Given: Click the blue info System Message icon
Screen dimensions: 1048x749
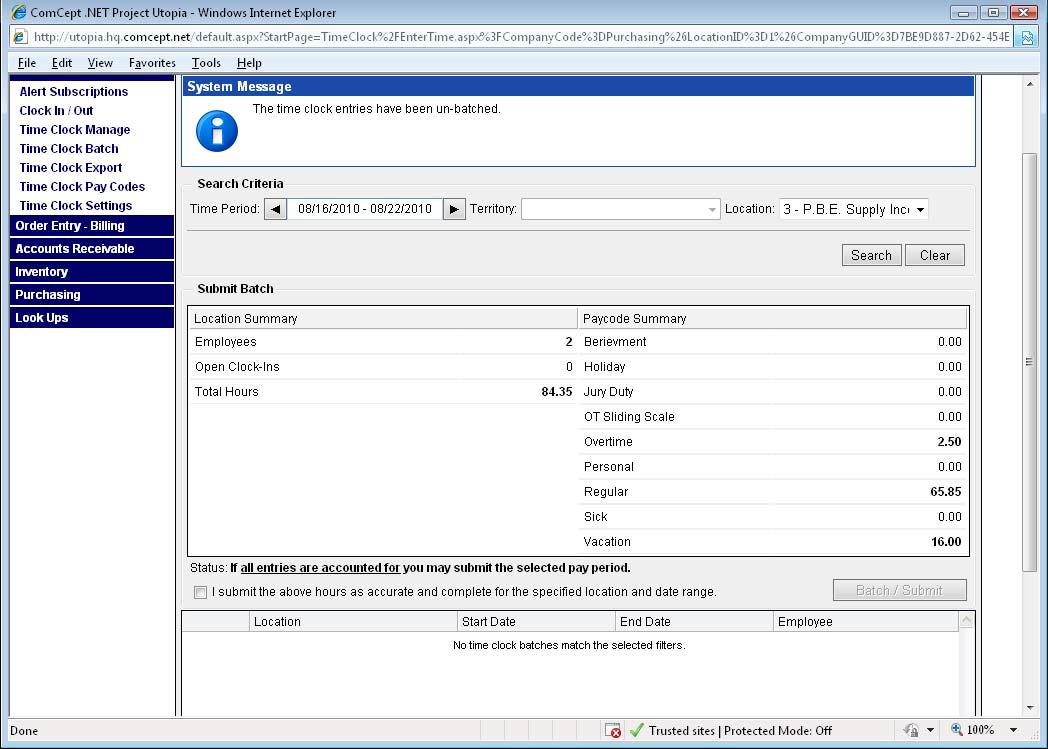Looking at the screenshot, I should point(216,131).
